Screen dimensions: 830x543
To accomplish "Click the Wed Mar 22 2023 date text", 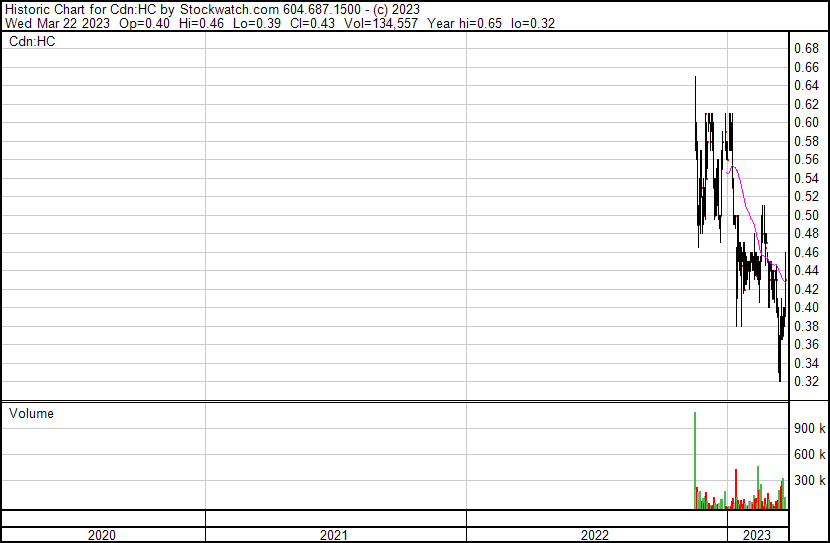I will point(53,23).
